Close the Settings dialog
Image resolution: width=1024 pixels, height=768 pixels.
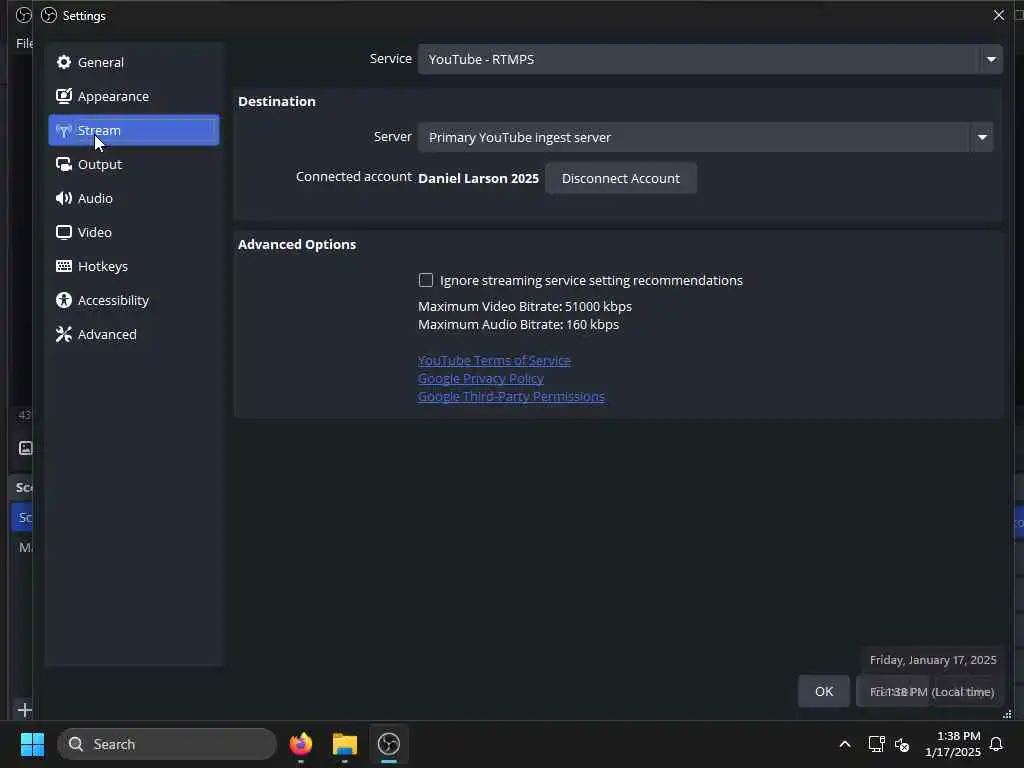999,15
